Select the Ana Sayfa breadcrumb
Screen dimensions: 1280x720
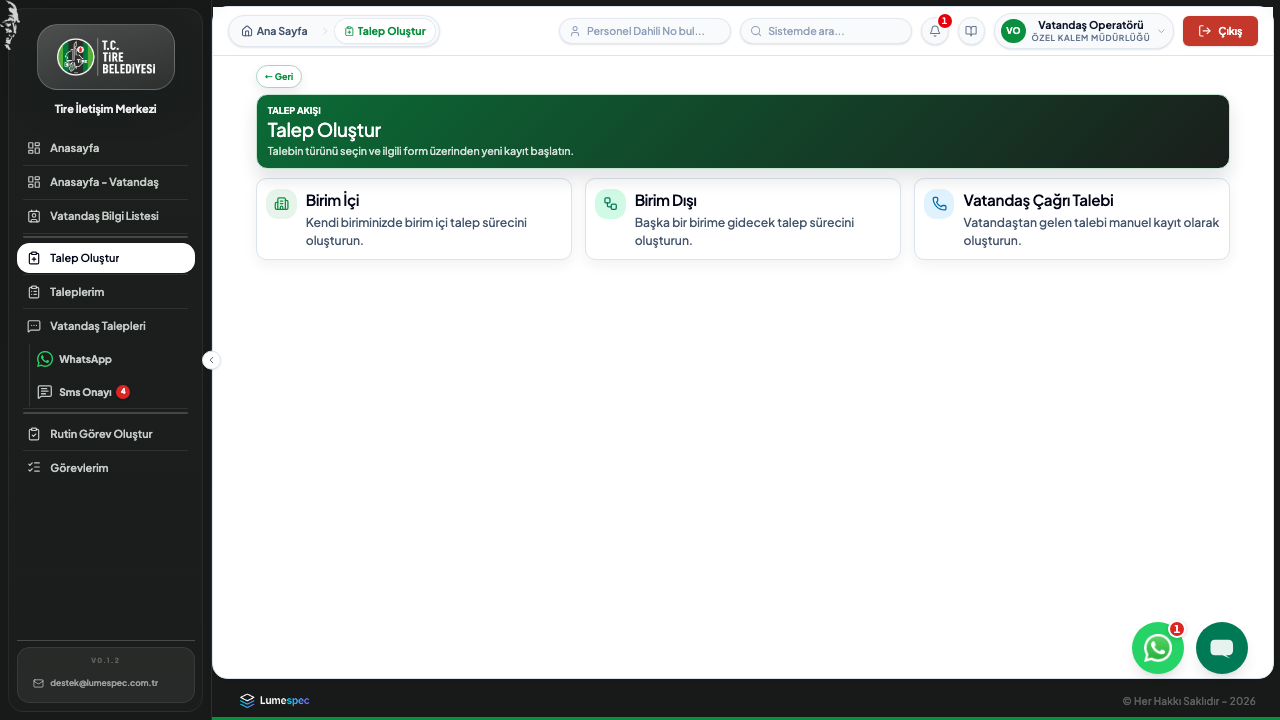coord(275,31)
